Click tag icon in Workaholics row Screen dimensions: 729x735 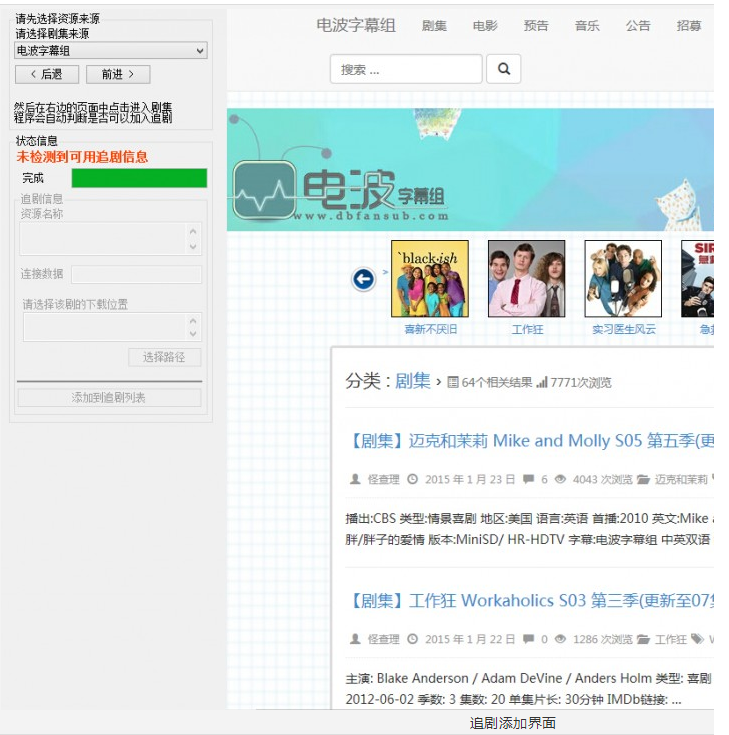[x=698, y=639]
